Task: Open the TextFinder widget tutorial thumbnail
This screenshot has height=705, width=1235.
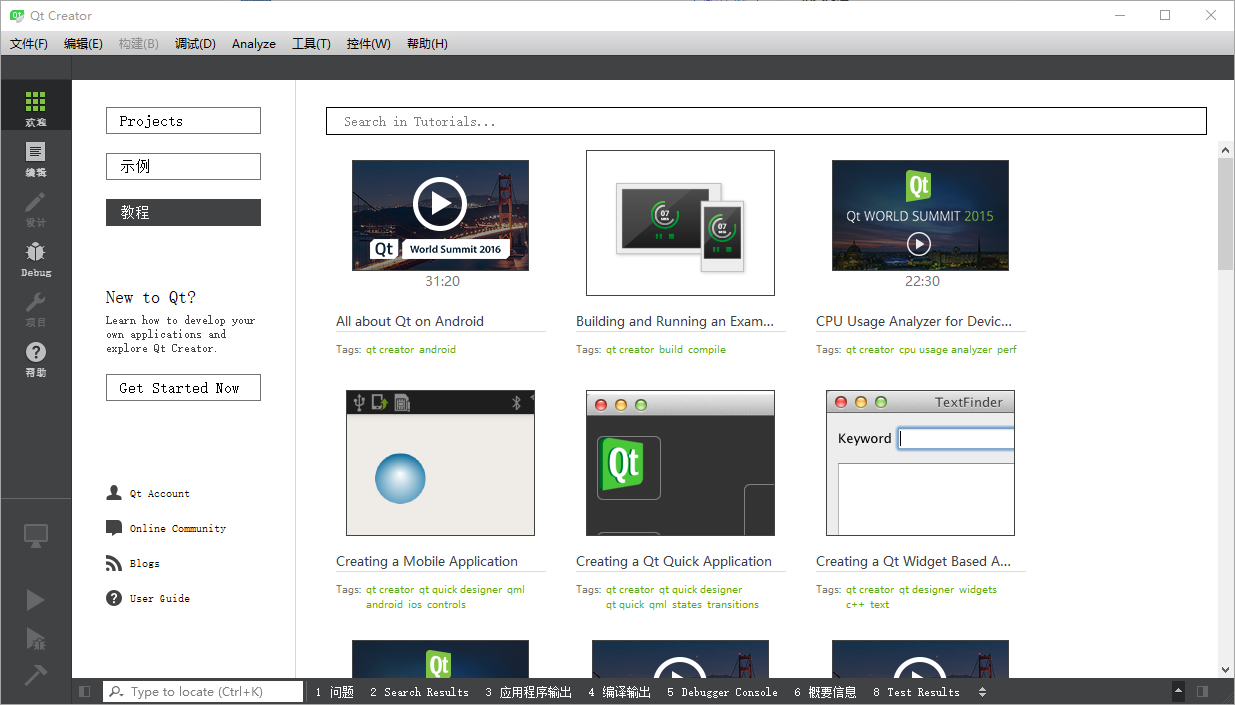Action: click(920, 463)
